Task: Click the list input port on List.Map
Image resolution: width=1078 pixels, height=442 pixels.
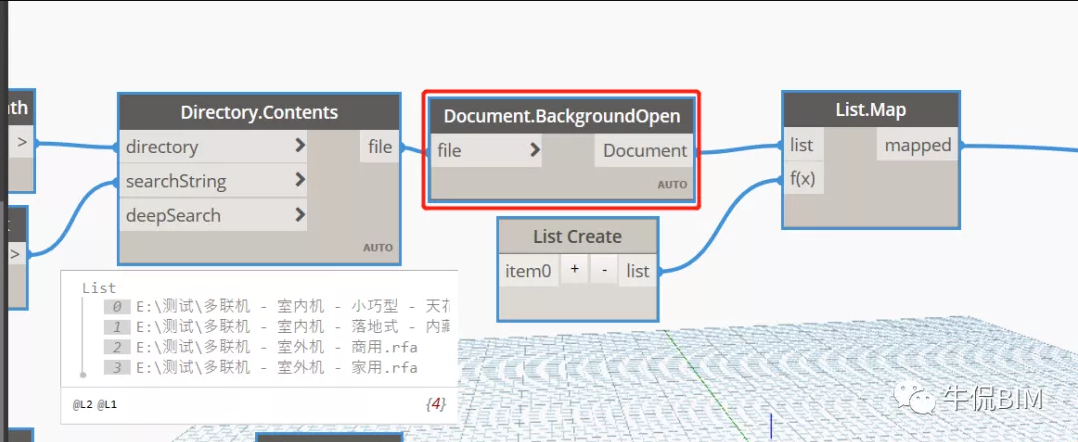Action: pyautogui.click(x=802, y=145)
